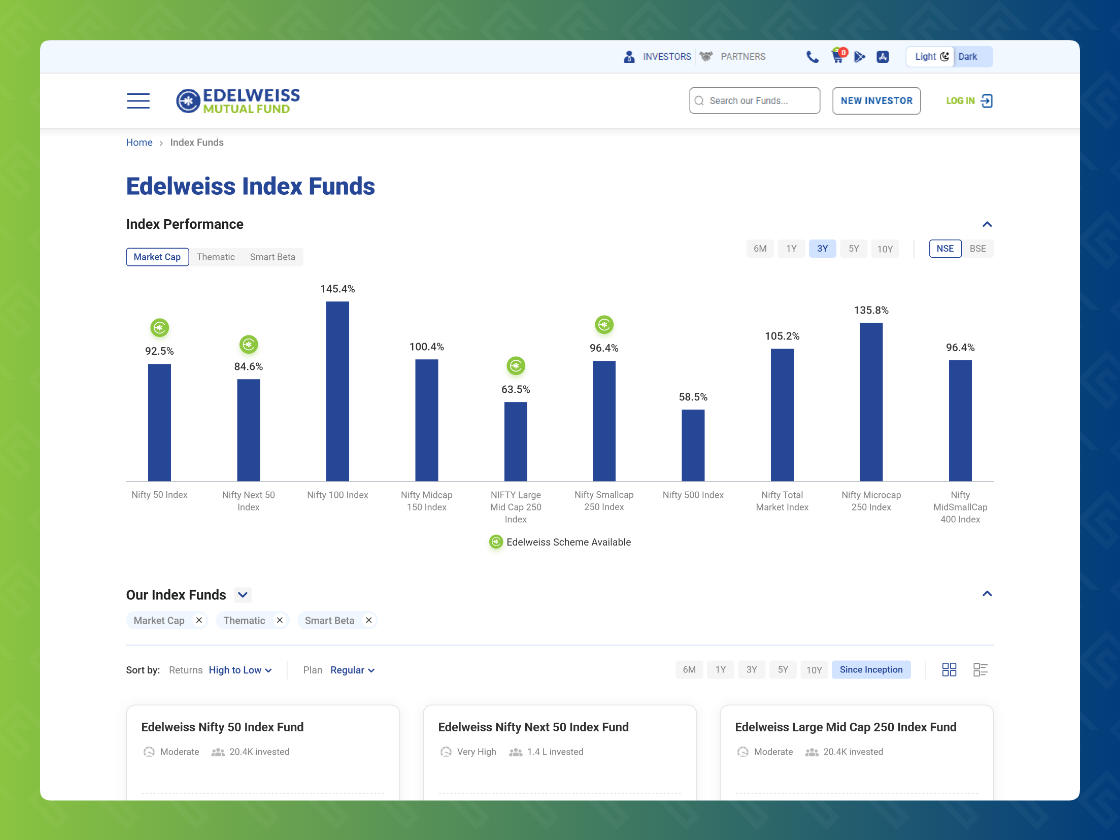Select 3Y fund returns period
The image size is (1120, 840).
tap(752, 670)
